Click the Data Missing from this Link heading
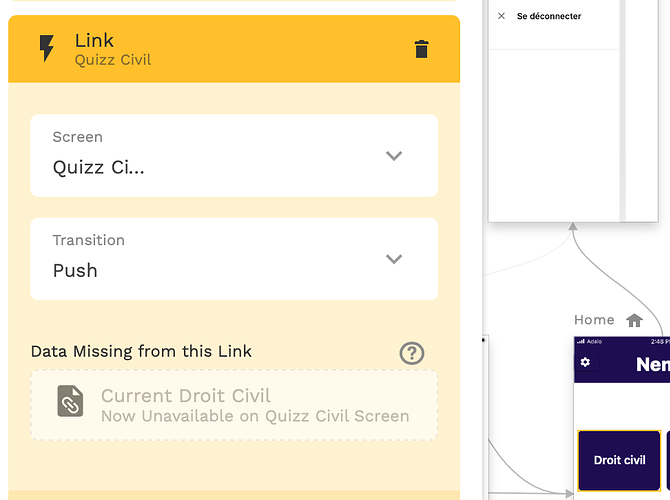The image size is (670, 500). pos(141,352)
